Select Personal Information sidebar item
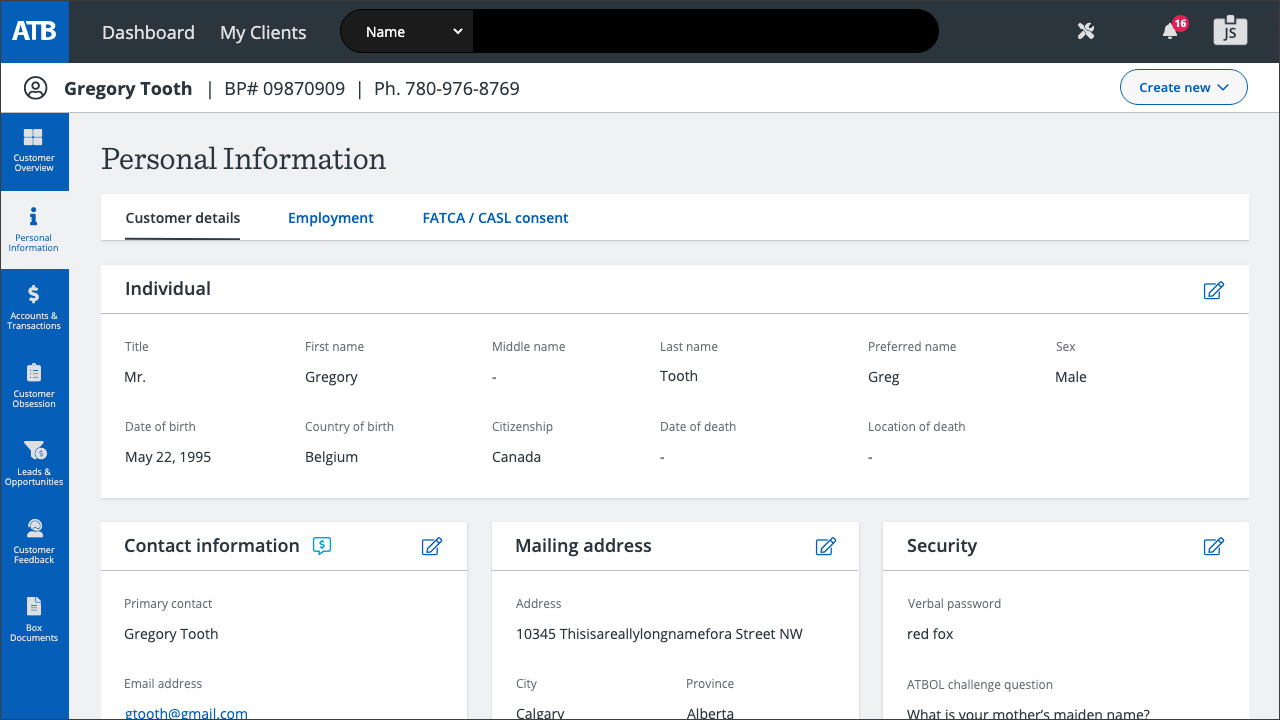 [x=34, y=230]
